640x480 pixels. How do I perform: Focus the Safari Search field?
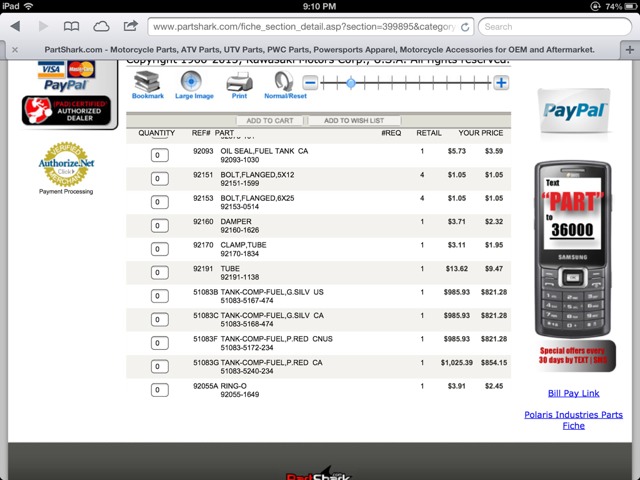(555, 27)
